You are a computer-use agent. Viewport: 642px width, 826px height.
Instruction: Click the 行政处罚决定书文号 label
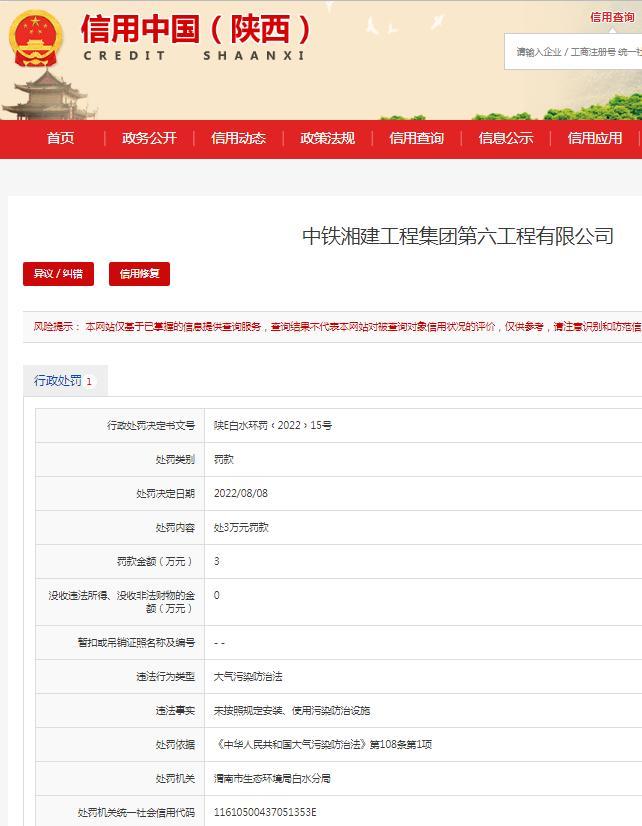click(x=151, y=425)
